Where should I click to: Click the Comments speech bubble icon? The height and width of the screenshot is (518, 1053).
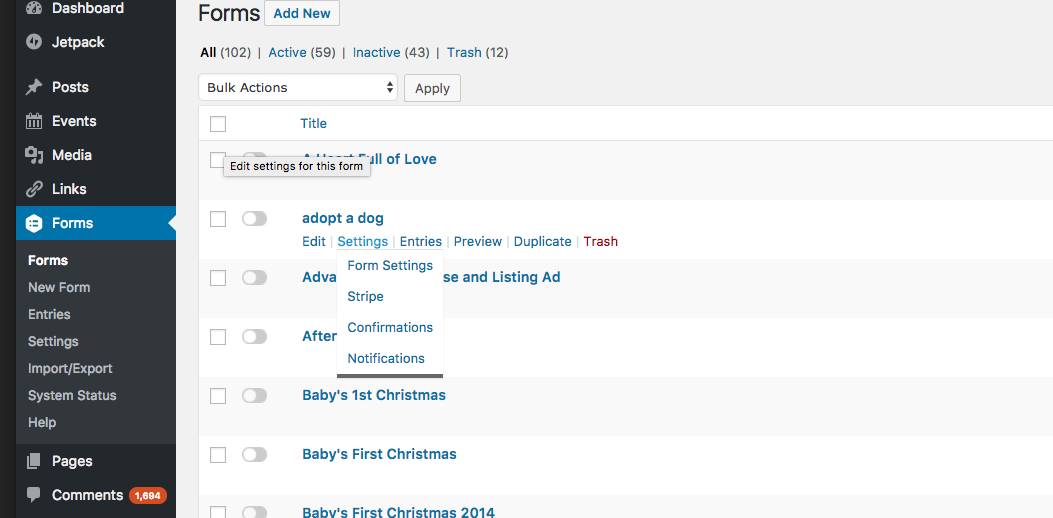pyautogui.click(x=34, y=495)
